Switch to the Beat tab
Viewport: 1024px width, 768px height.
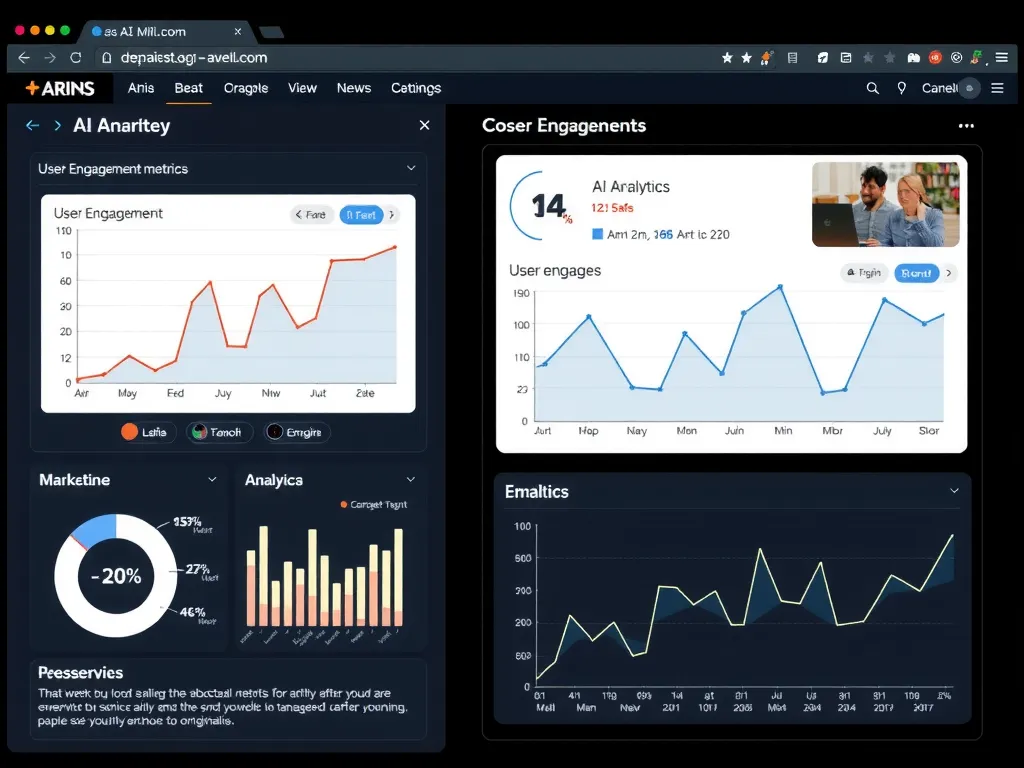[x=188, y=88]
